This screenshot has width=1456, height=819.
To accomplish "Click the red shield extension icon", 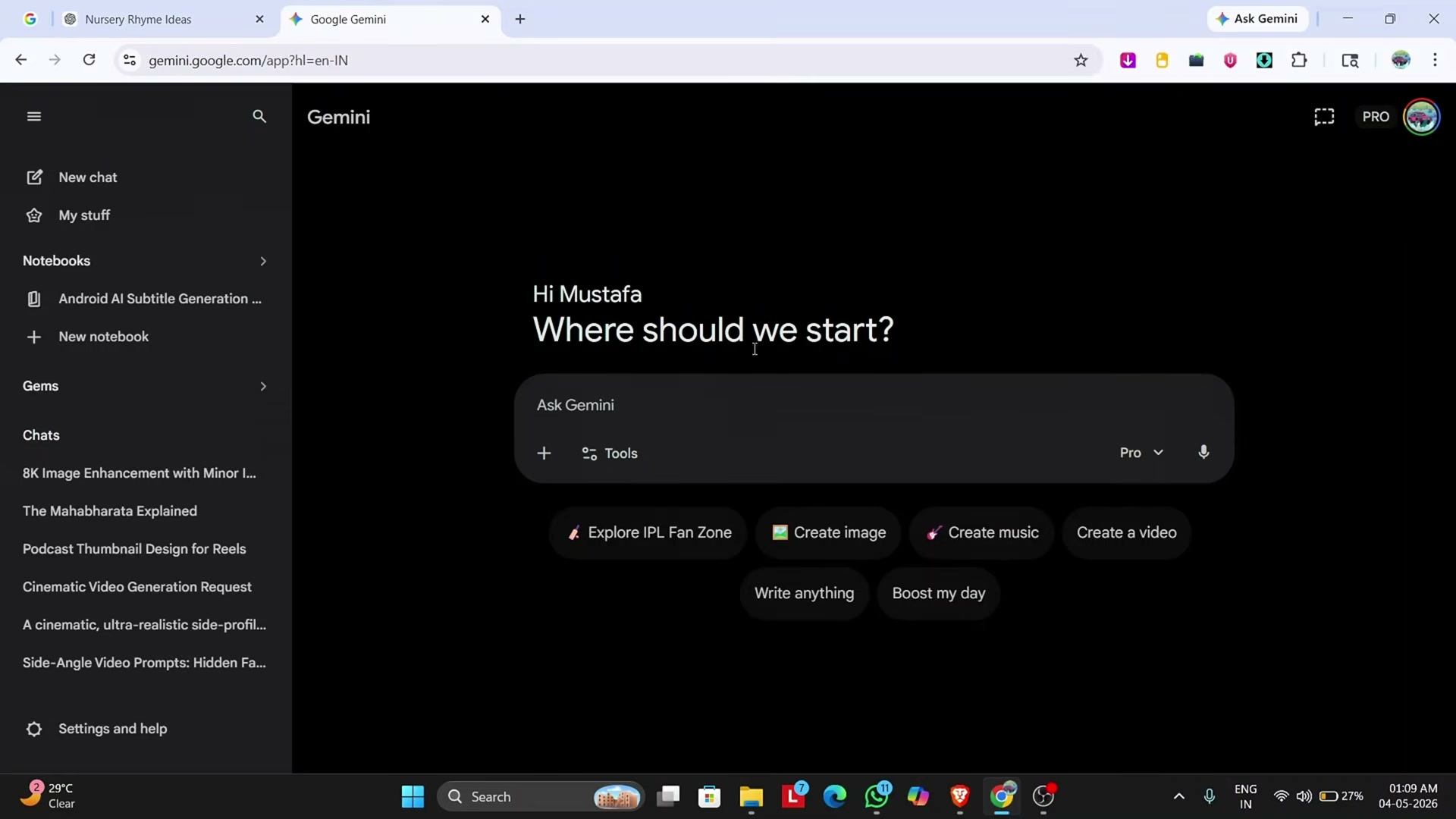I will click(x=1230, y=60).
